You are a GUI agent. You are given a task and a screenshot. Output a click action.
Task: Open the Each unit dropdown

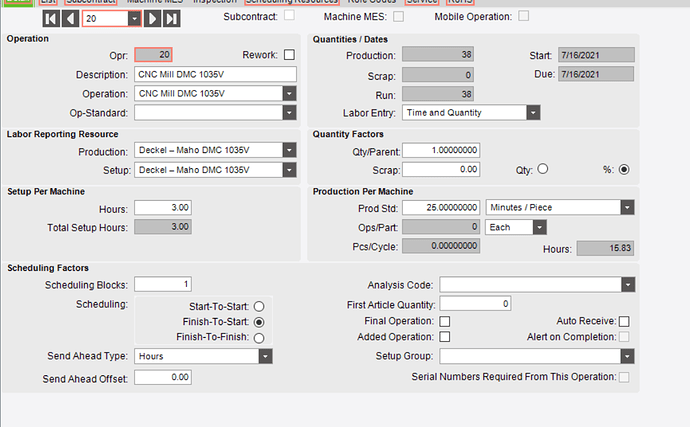(540, 227)
